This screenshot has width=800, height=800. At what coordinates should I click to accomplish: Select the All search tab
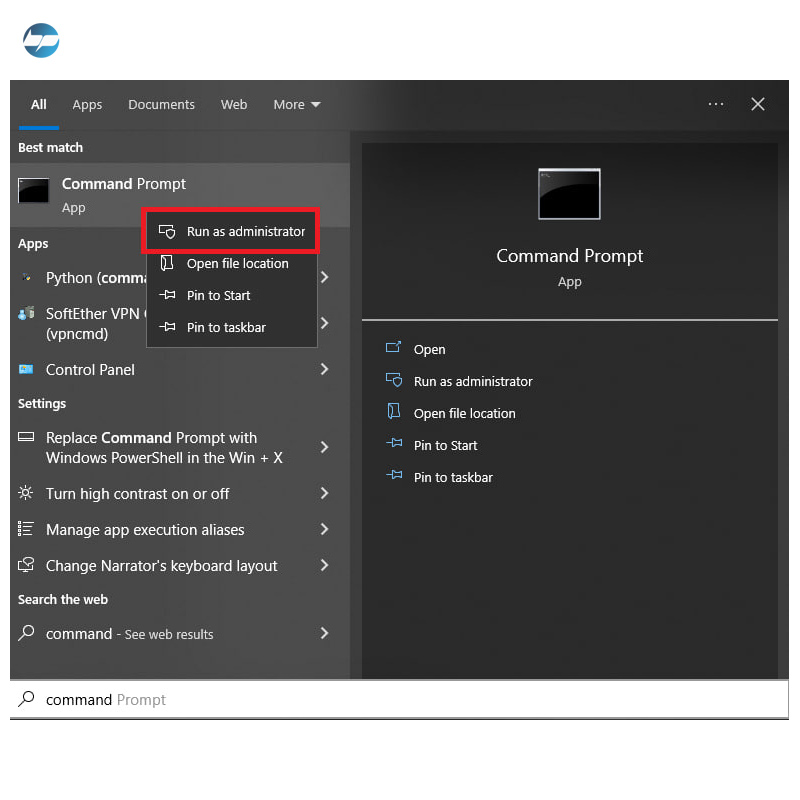click(39, 105)
